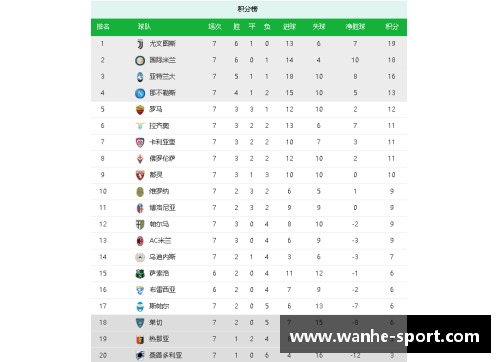
Task: Open the Sampdoria (桑普多利亚) row in last place
Action: pos(249,355)
